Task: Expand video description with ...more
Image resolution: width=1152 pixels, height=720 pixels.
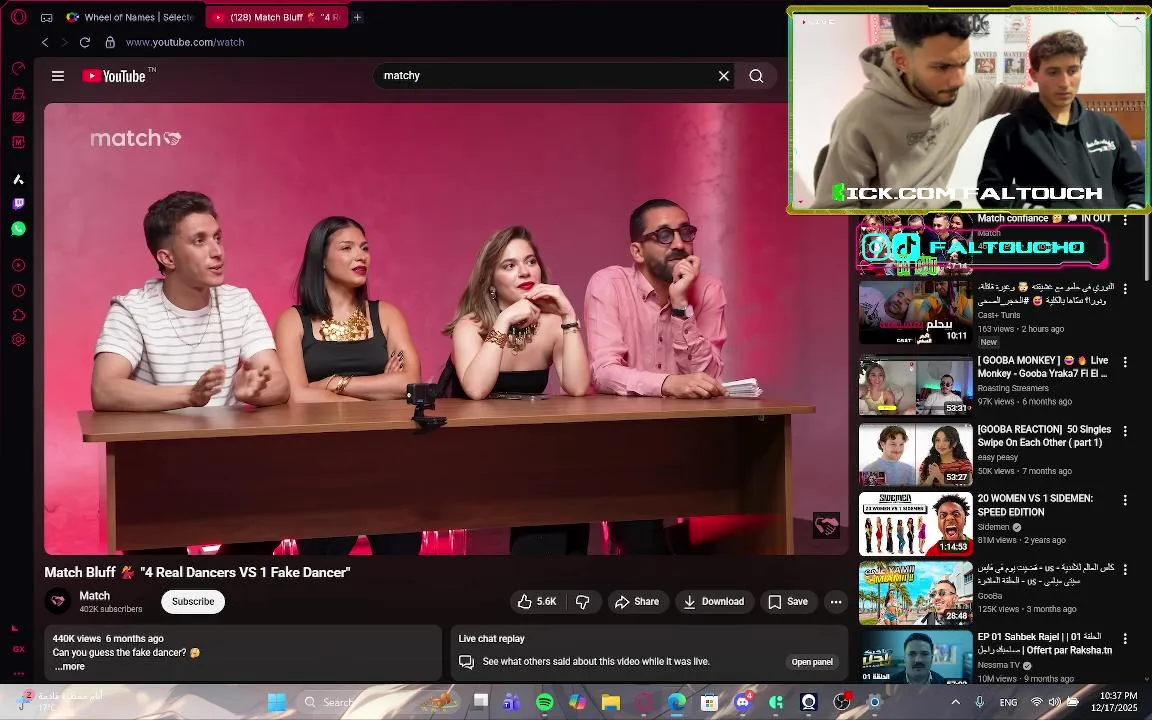Action: tap(69, 666)
